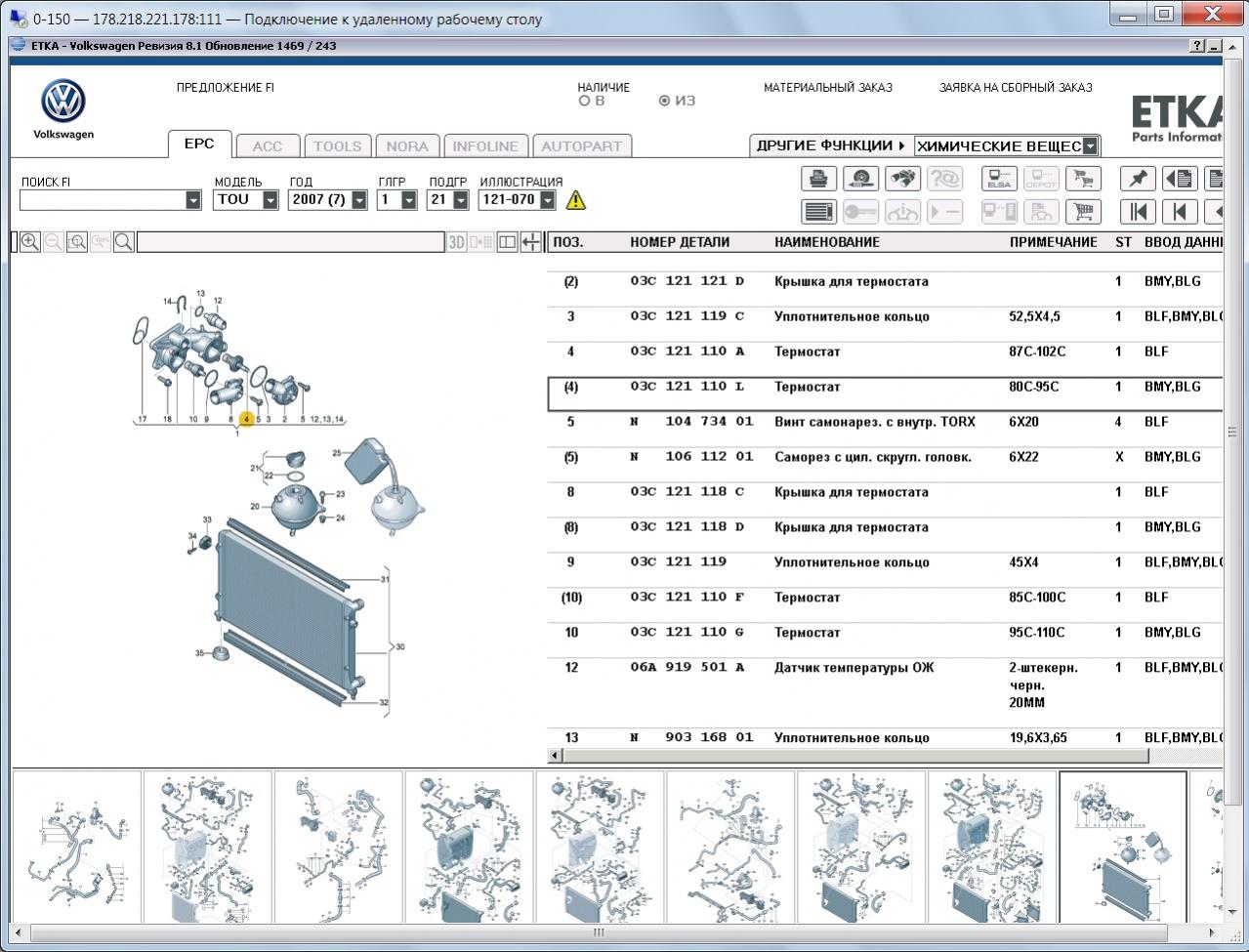
Task: Select the selected radiator thumbnail in strip
Action: click(x=1123, y=846)
